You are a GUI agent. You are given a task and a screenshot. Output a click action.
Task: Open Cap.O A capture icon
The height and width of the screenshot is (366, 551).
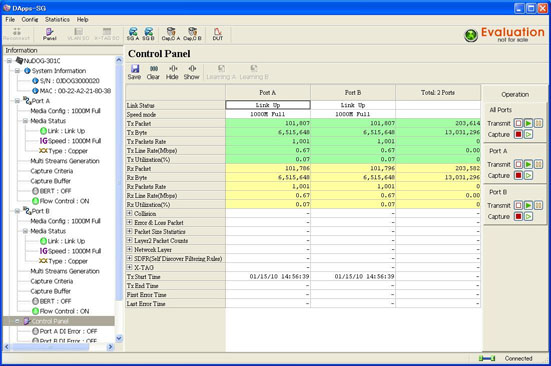tap(171, 34)
